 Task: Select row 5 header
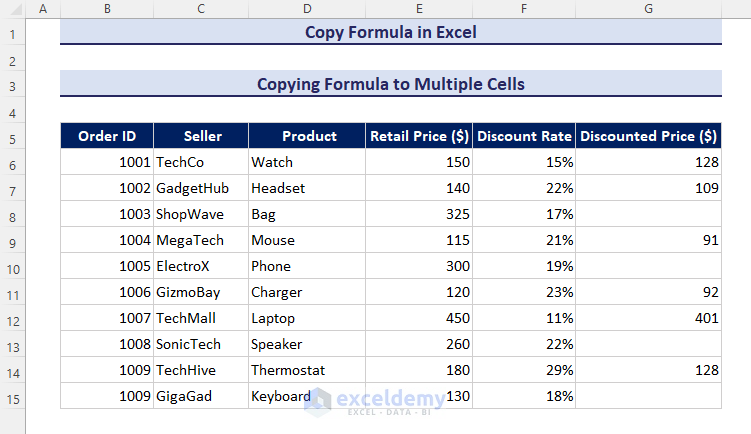point(12,136)
